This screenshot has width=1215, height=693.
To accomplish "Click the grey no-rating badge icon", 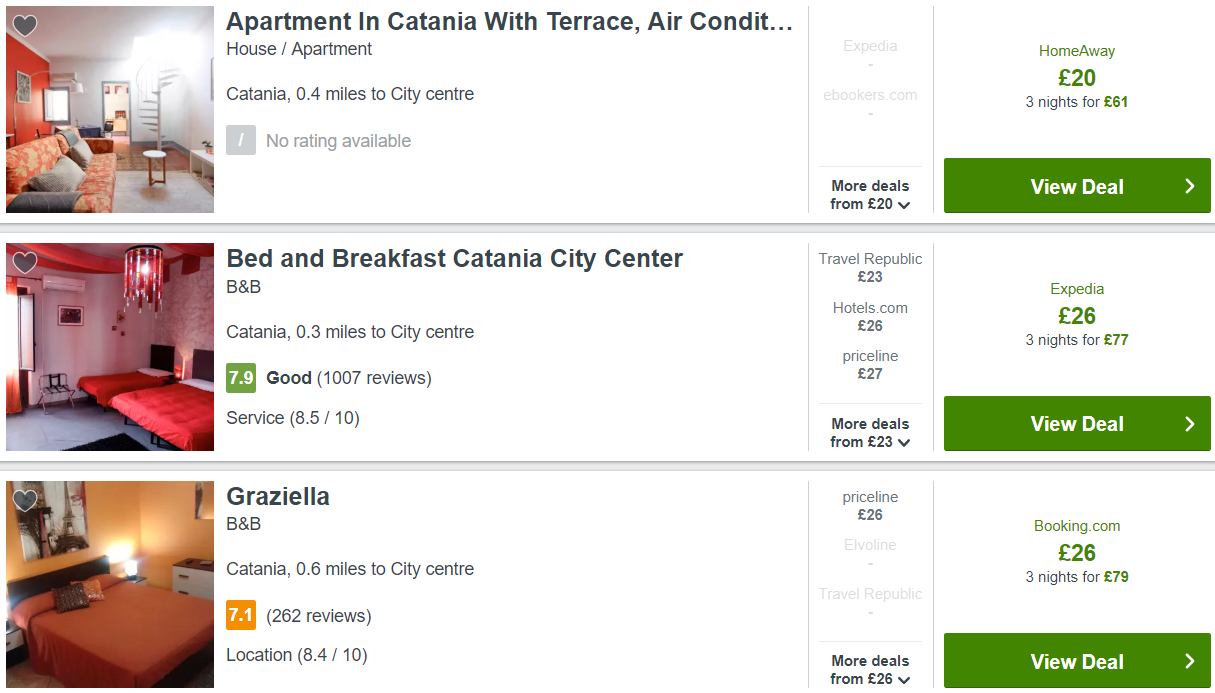I will (x=241, y=141).
